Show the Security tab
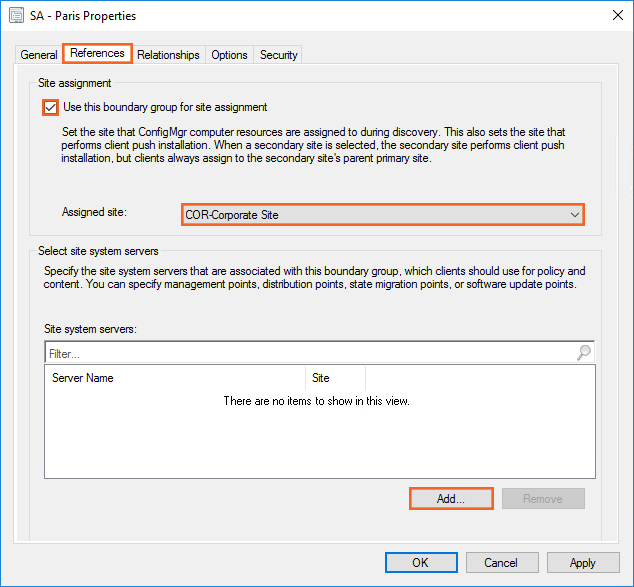This screenshot has height=587, width=634. coord(278,55)
